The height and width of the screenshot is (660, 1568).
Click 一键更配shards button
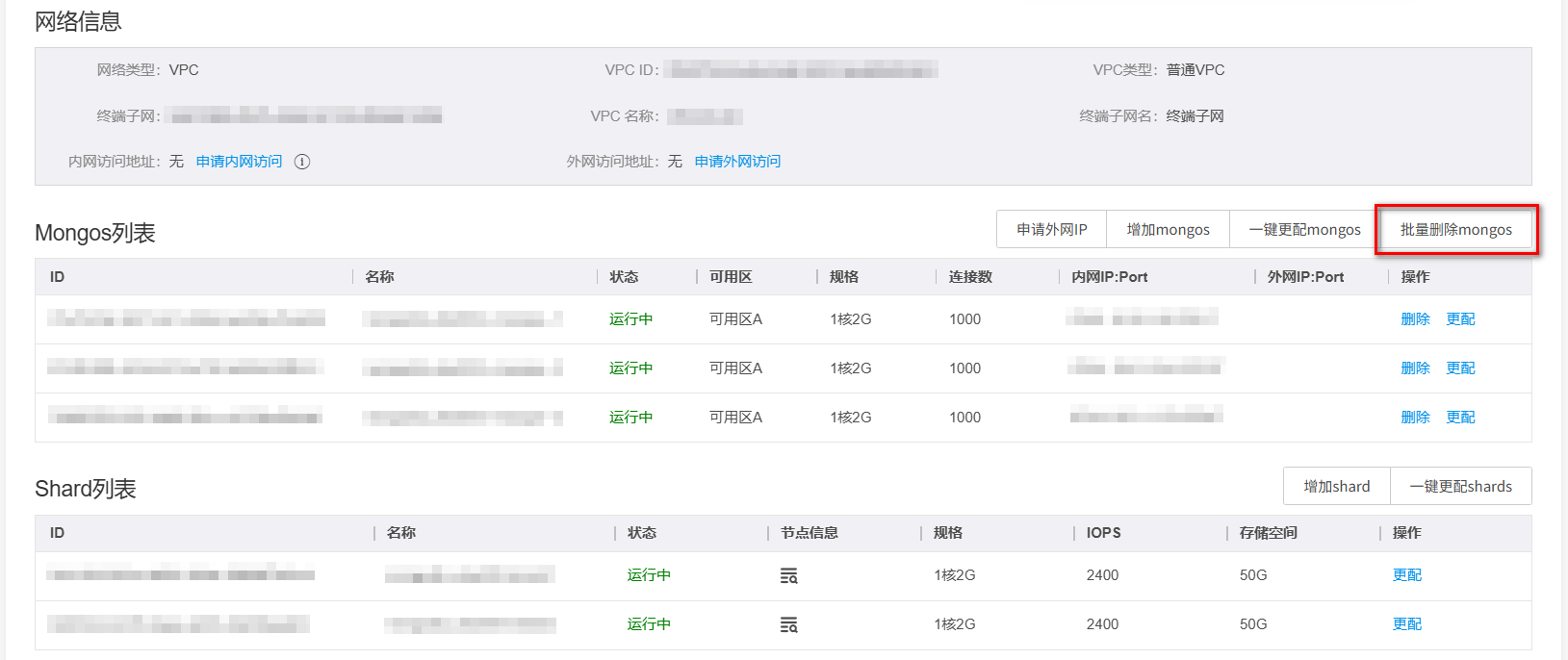click(1460, 486)
